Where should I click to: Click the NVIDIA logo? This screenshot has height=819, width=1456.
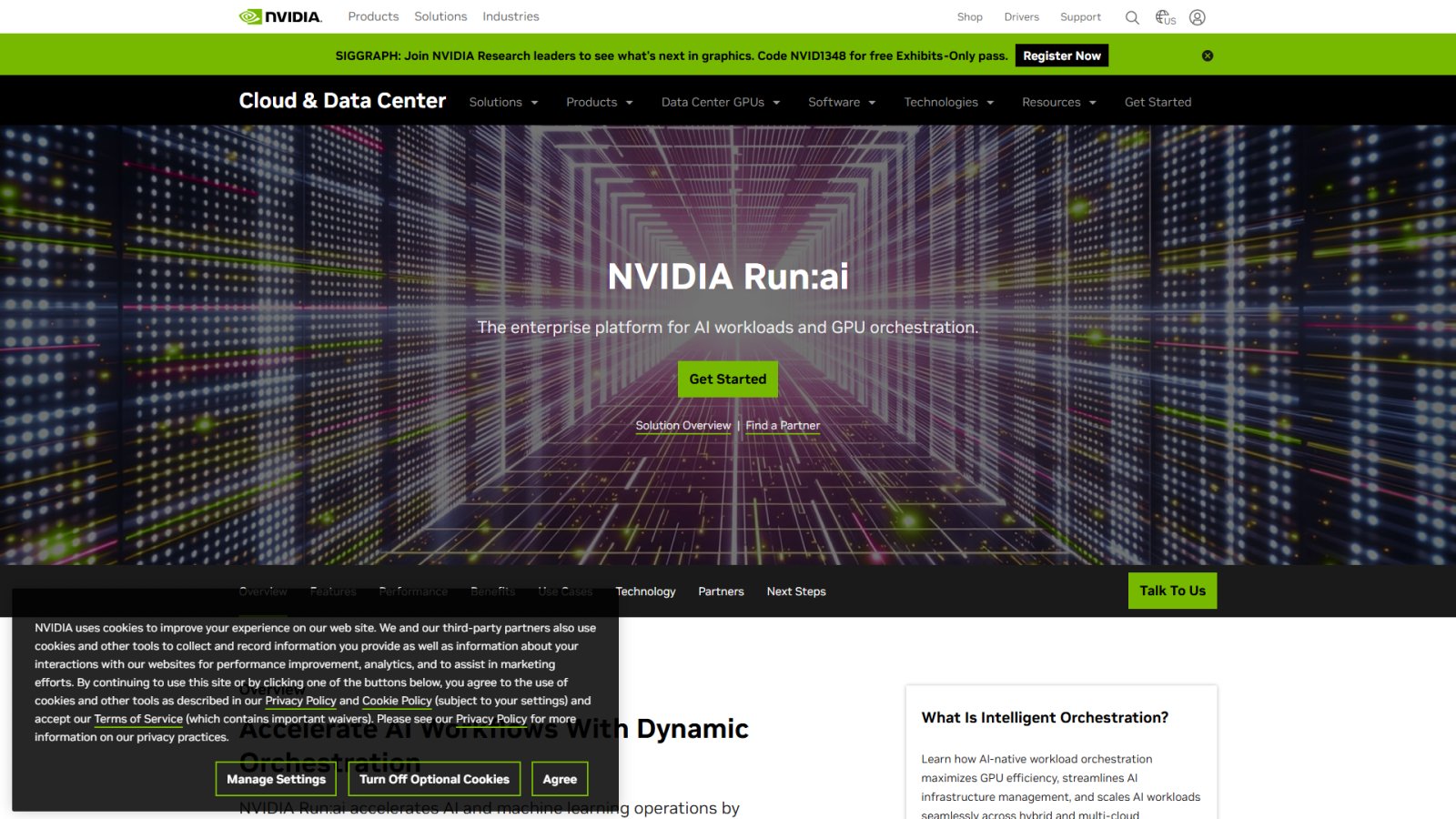pyautogui.click(x=280, y=16)
